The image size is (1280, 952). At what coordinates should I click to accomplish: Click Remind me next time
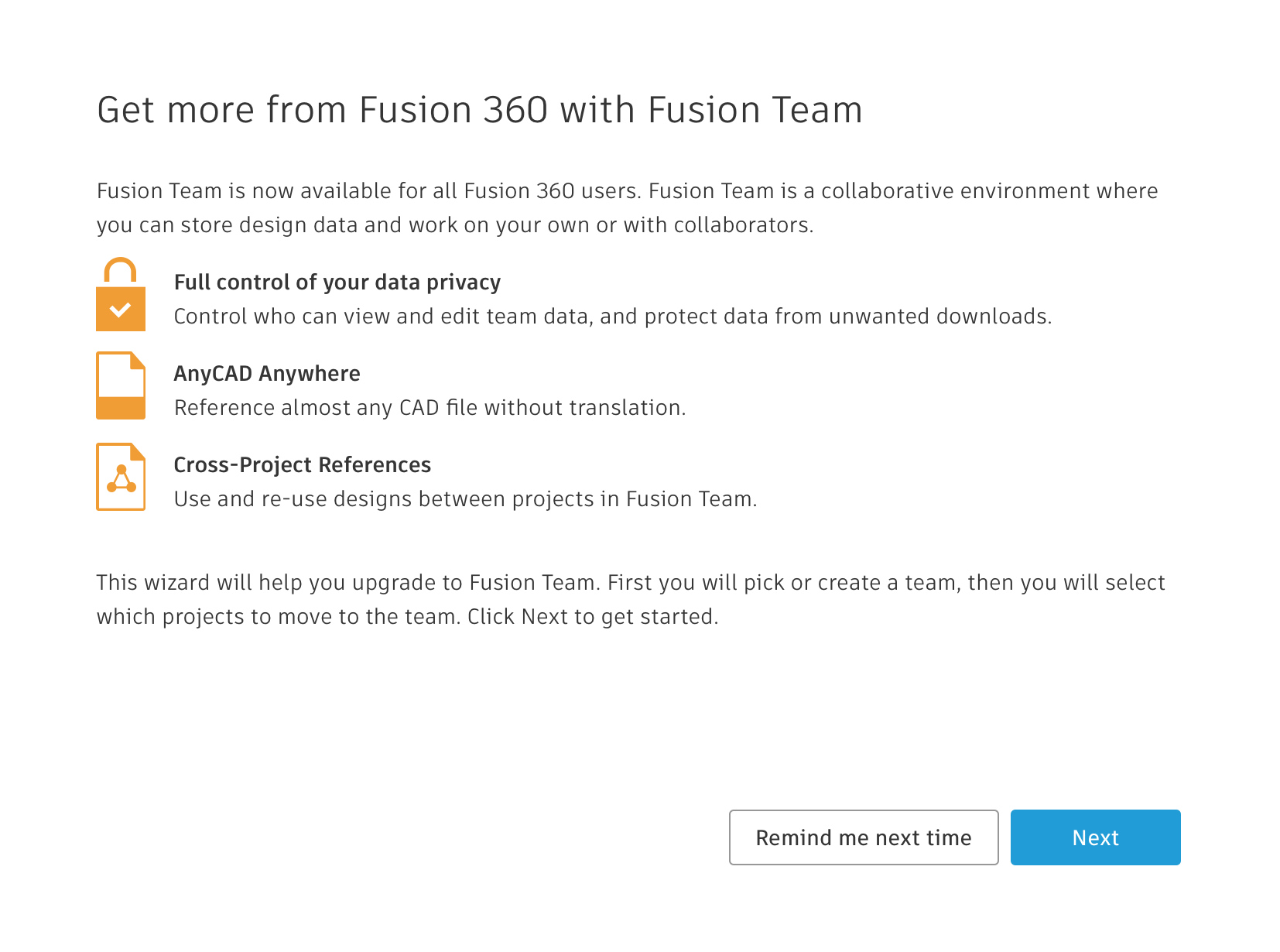[864, 837]
